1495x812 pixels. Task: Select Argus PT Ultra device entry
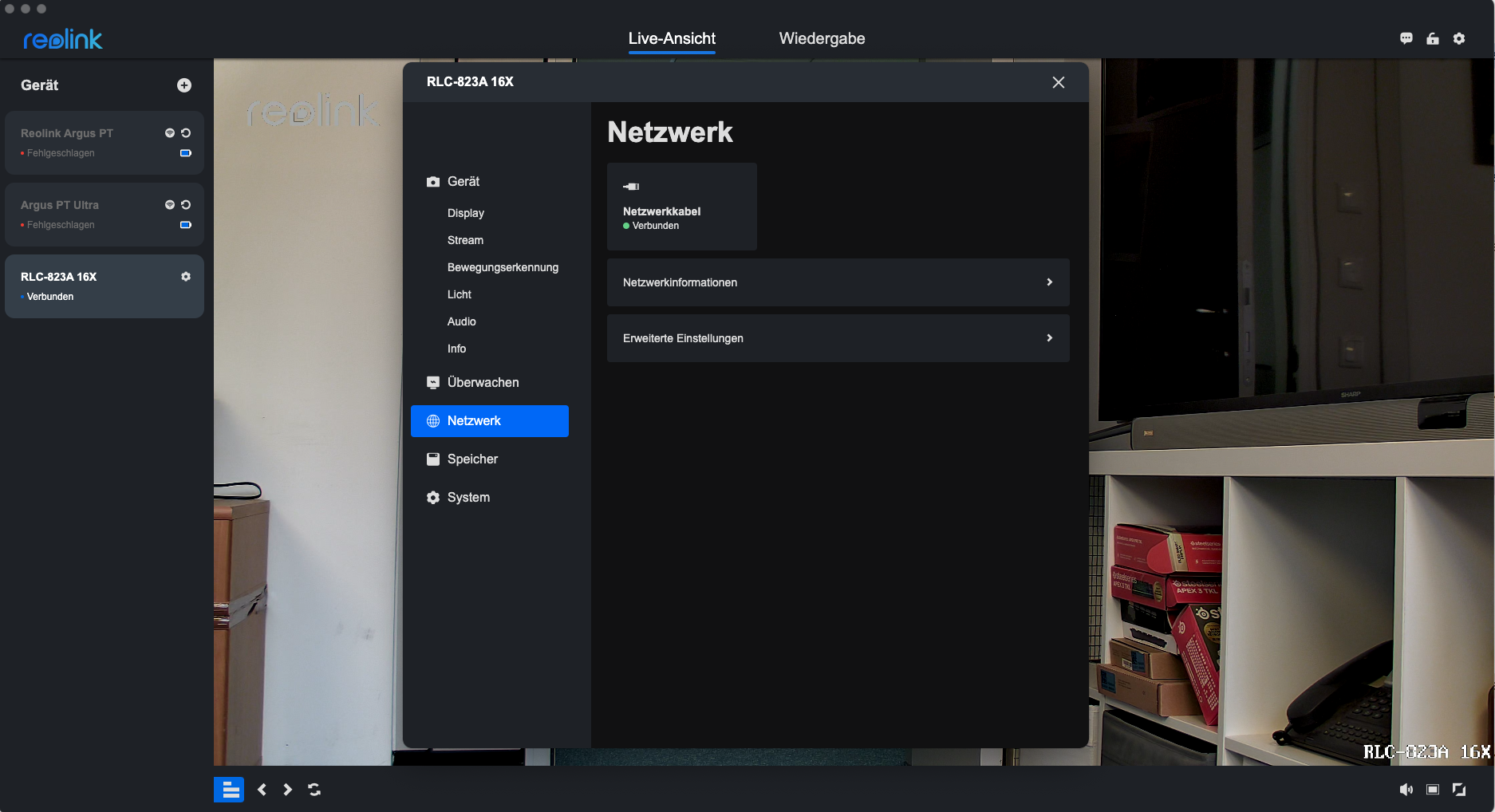coord(88,214)
